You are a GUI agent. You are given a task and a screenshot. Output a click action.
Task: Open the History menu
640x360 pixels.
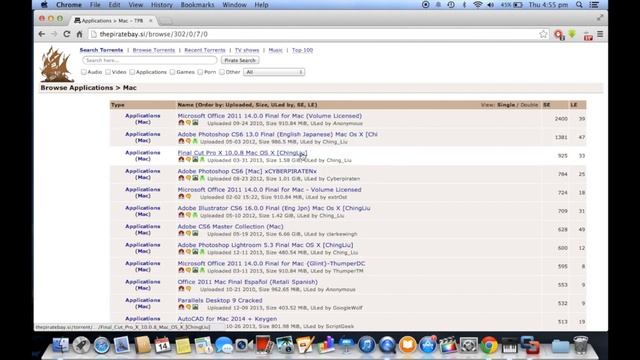pyautogui.click(x=162, y=5)
